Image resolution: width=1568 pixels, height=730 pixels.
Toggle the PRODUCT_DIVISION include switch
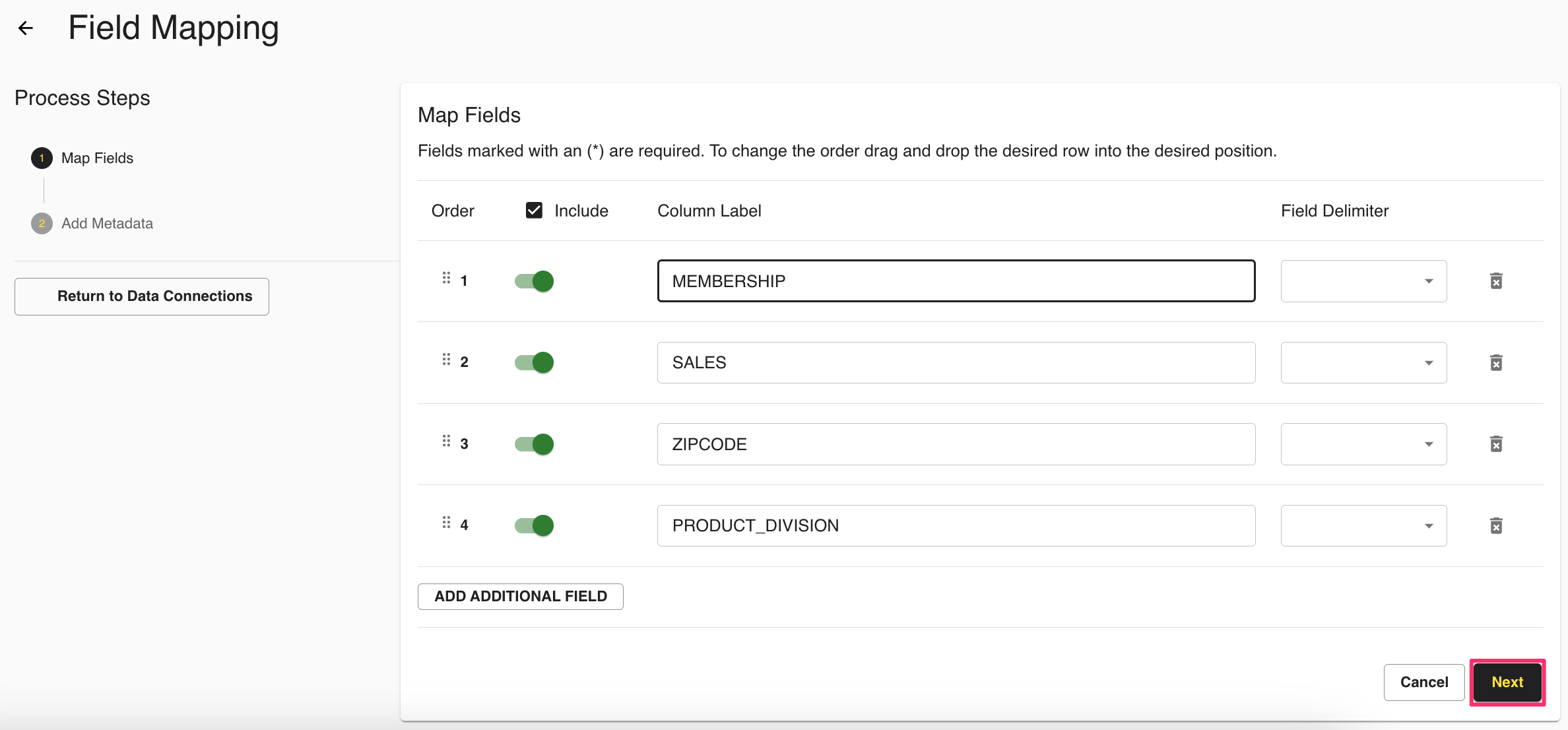pyautogui.click(x=535, y=525)
